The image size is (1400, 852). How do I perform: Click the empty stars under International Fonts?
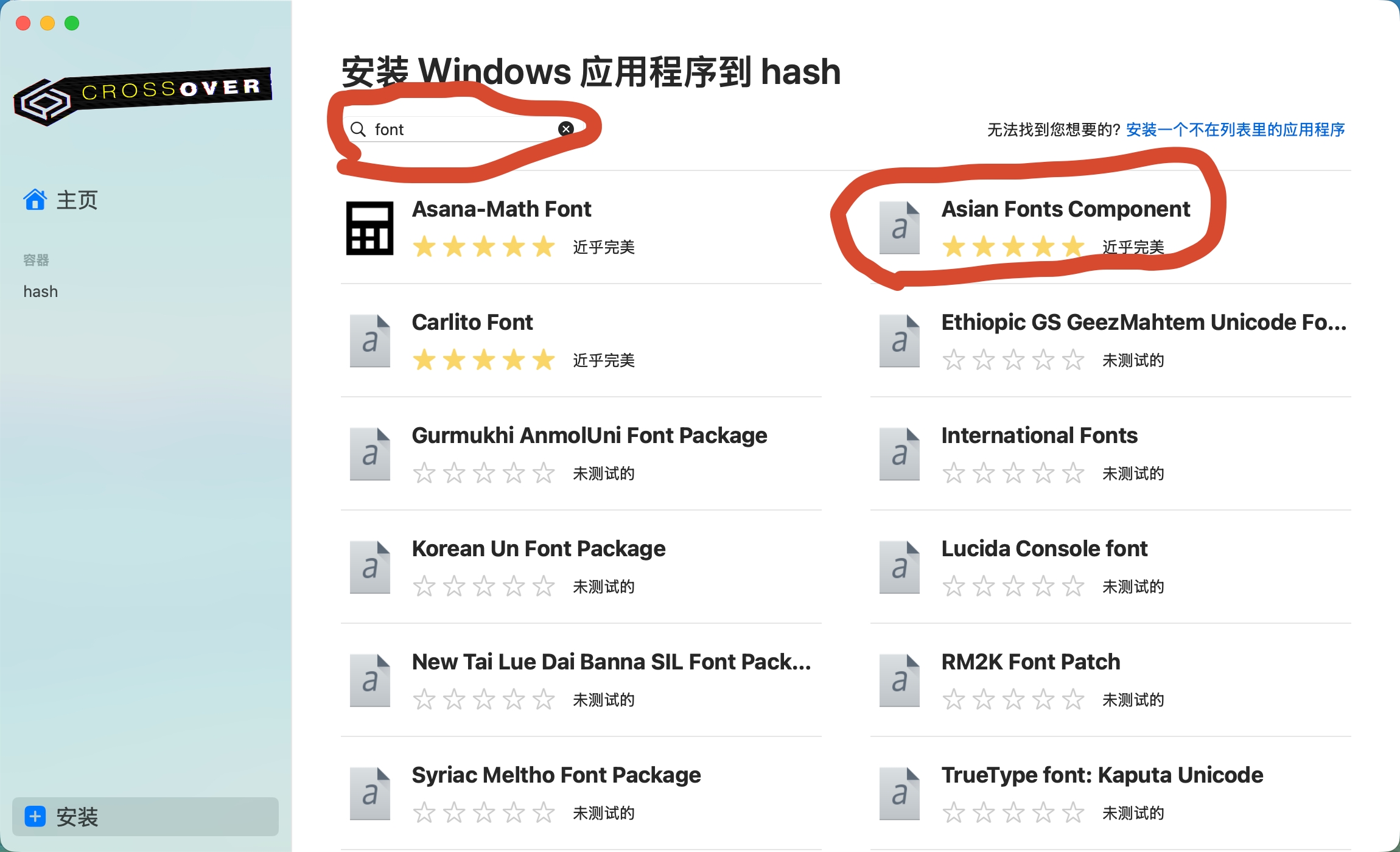point(1013,473)
